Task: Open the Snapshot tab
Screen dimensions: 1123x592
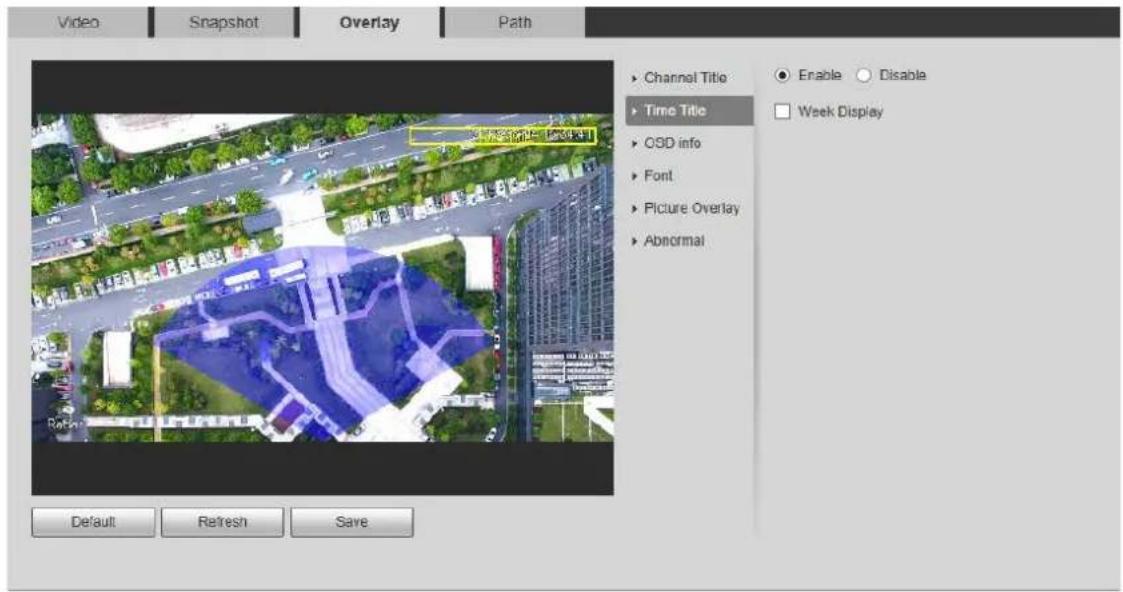Action: pos(224,22)
